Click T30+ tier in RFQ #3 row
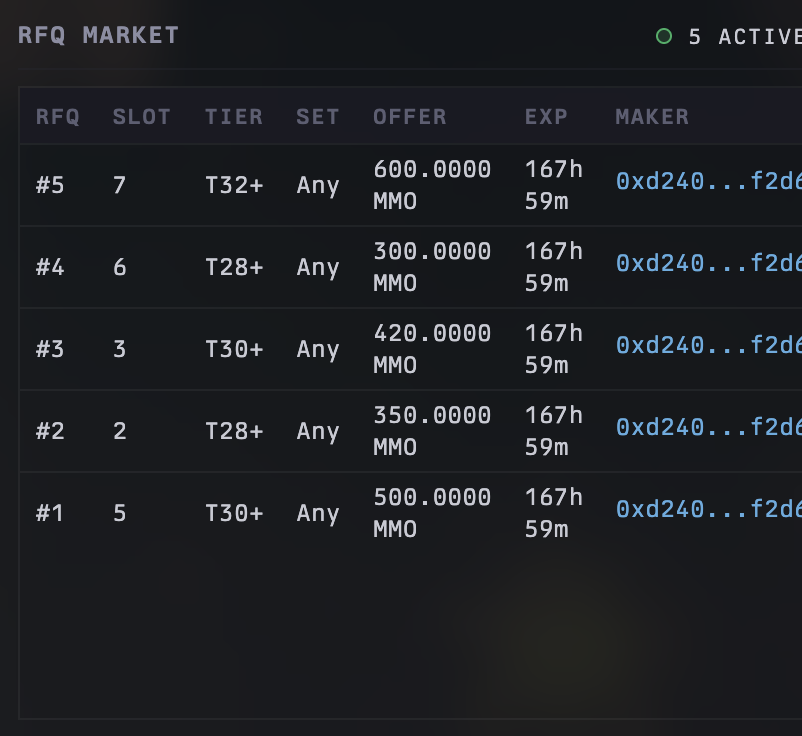This screenshot has height=736, width=802. pyautogui.click(x=234, y=349)
